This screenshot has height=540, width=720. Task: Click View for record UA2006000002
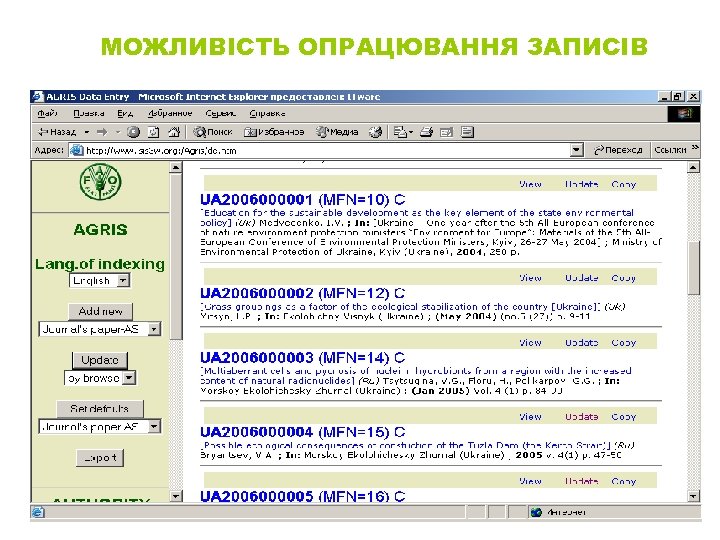pos(530,278)
